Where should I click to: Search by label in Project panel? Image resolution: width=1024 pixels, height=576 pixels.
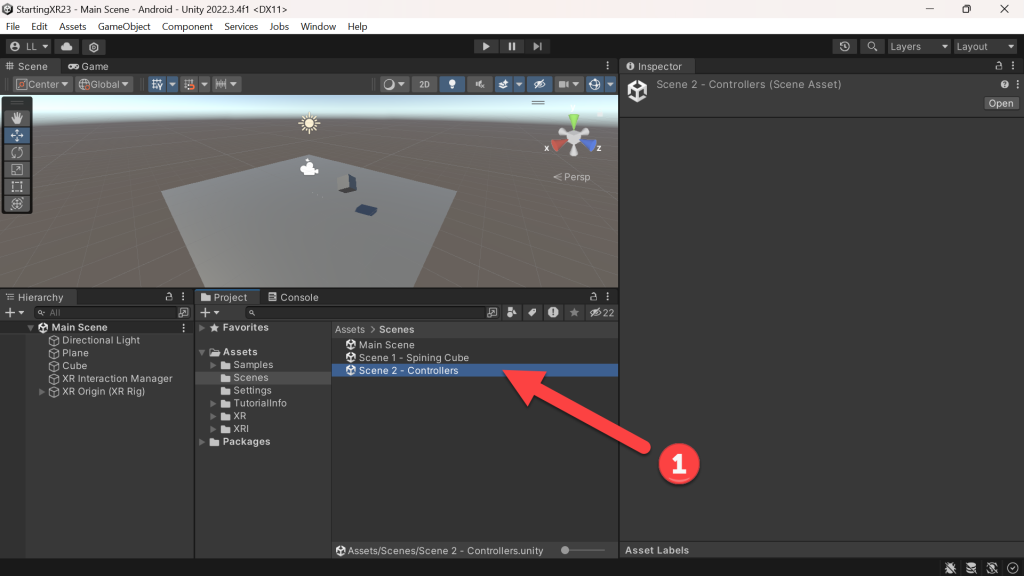pyautogui.click(x=532, y=313)
